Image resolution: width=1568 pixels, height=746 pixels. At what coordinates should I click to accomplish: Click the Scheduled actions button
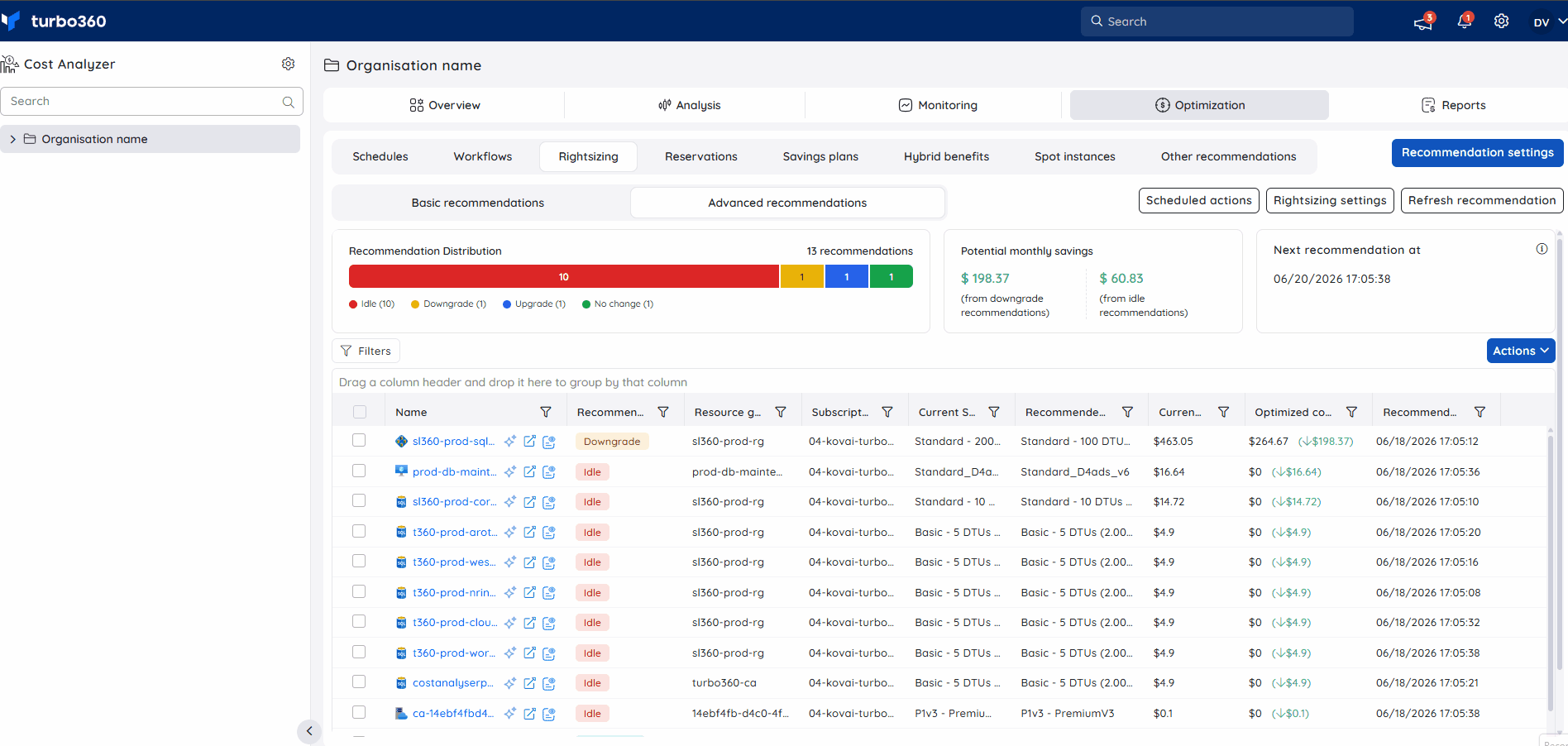point(1198,200)
